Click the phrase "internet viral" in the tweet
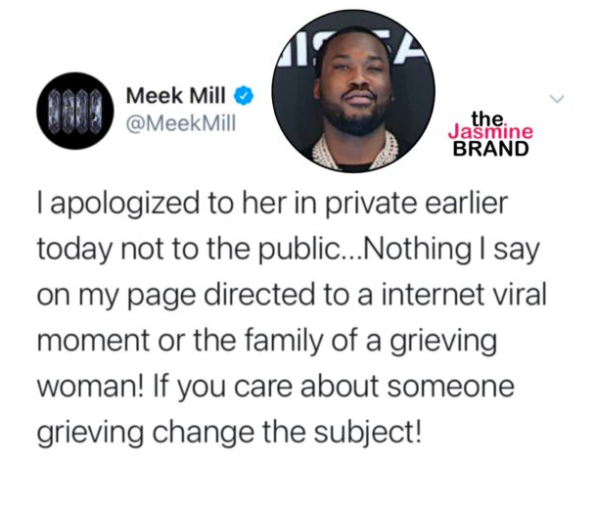 [463, 295]
